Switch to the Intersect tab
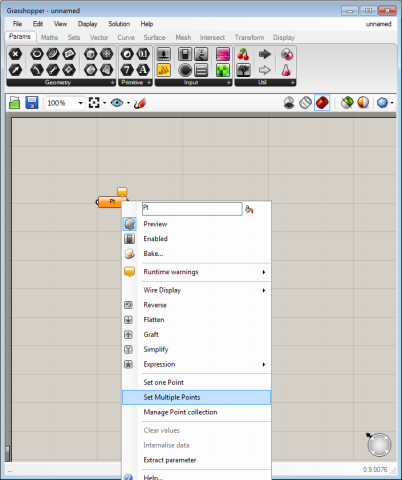 pos(212,37)
